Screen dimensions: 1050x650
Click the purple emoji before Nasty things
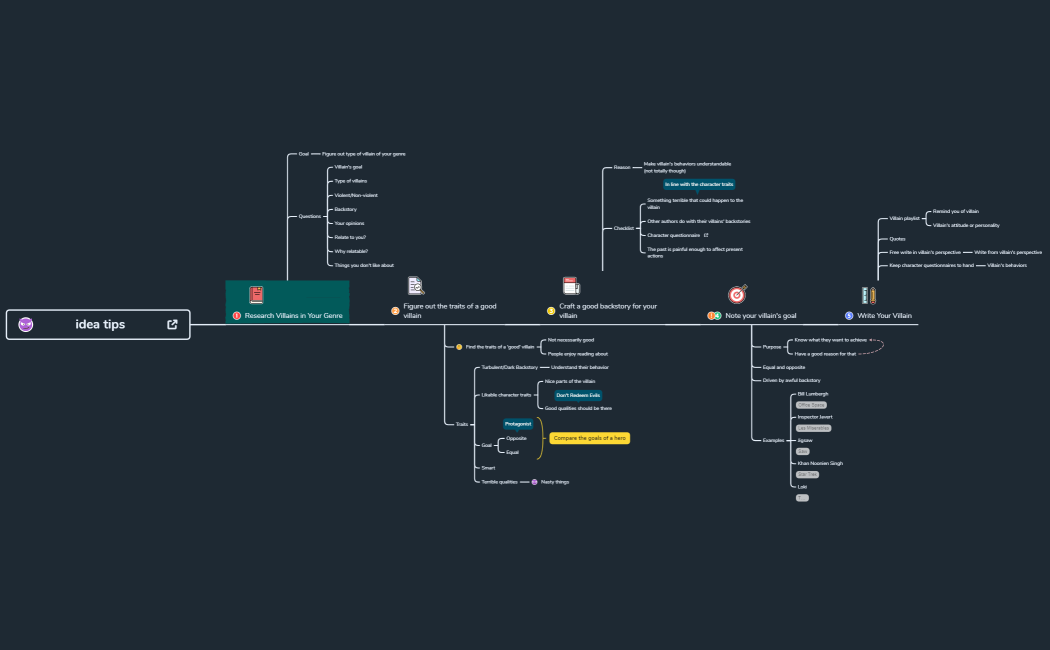tap(535, 482)
